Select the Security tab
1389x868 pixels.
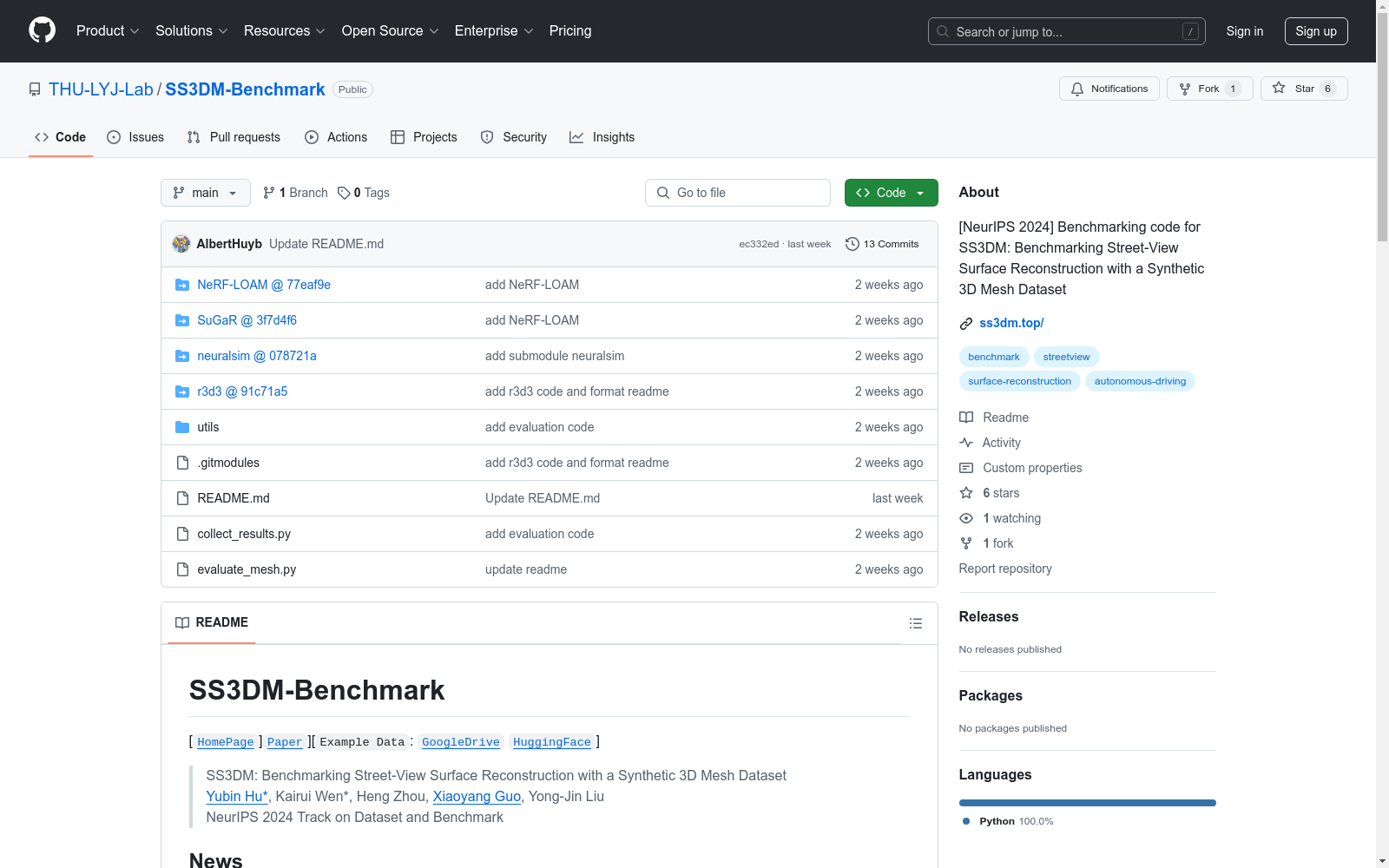514,137
